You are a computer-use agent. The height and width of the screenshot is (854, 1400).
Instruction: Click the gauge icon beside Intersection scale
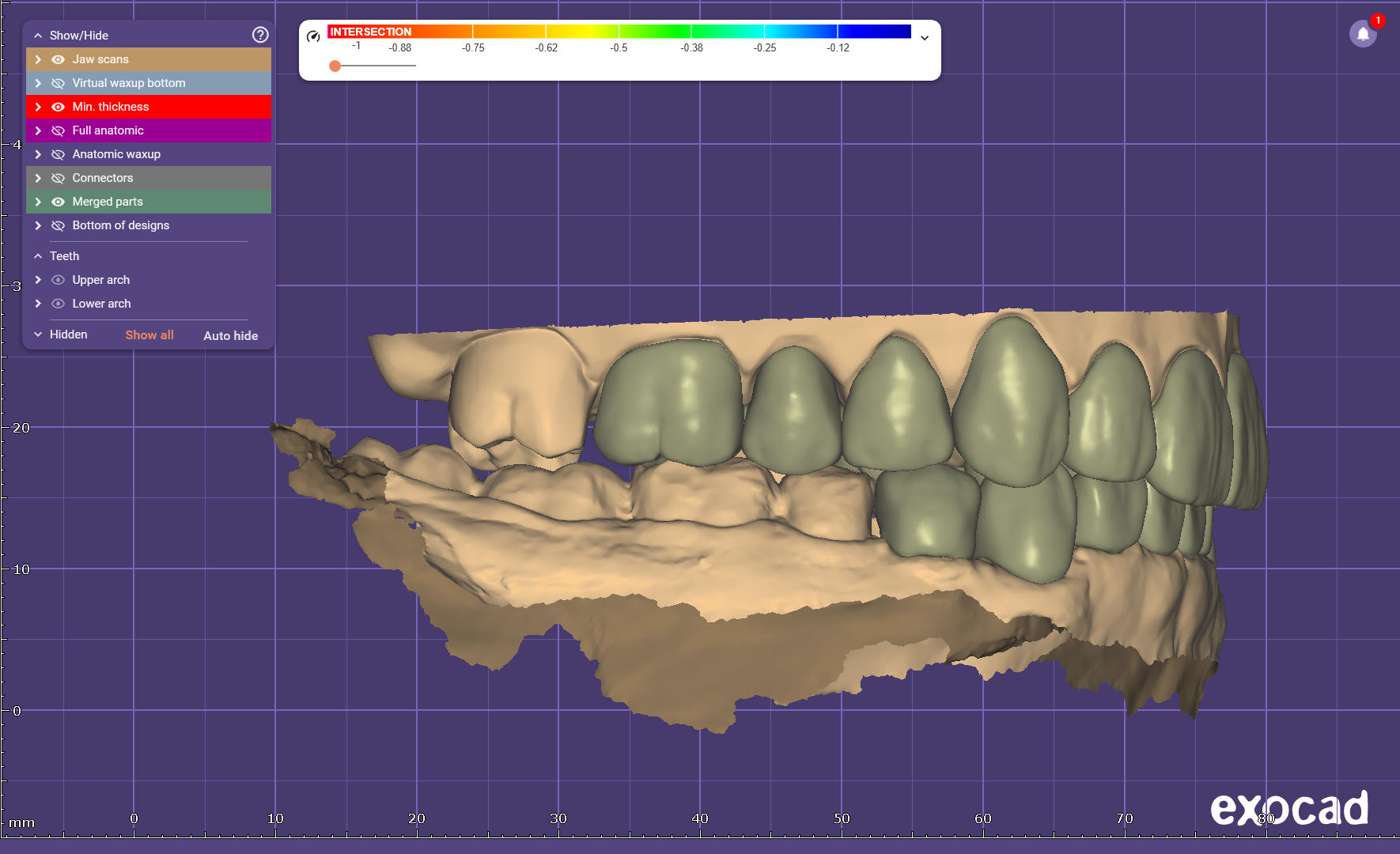(313, 36)
